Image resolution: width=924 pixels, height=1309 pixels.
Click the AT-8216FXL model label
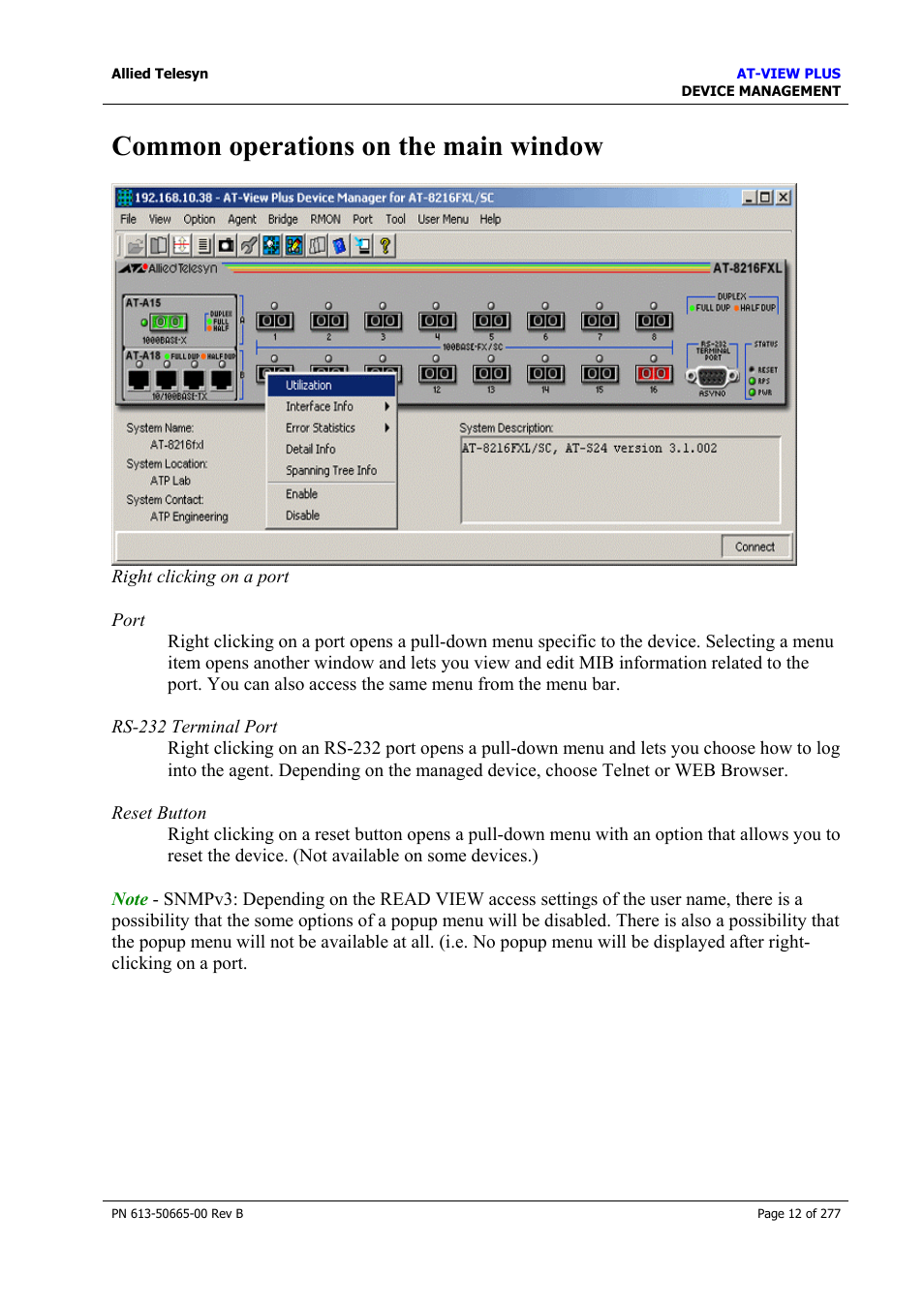pyautogui.click(x=747, y=268)
